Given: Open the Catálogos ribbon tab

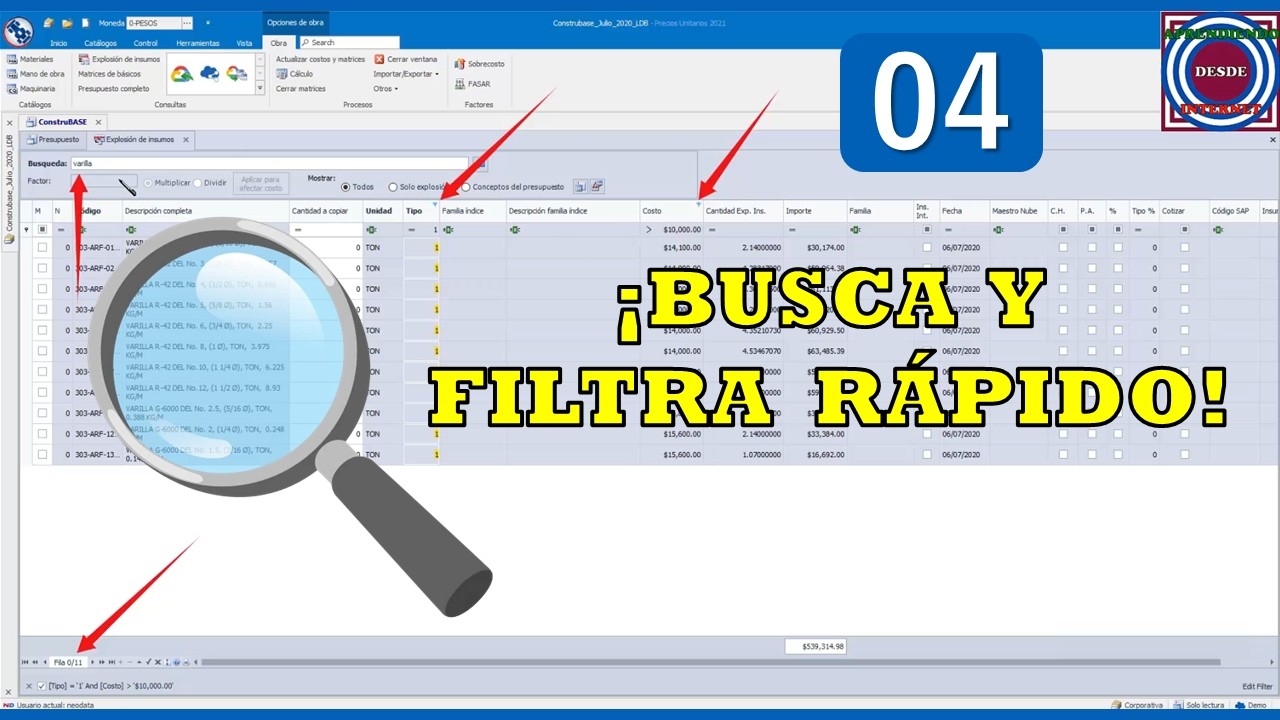Looking at the screenshot, I should (x=100, y=43).
